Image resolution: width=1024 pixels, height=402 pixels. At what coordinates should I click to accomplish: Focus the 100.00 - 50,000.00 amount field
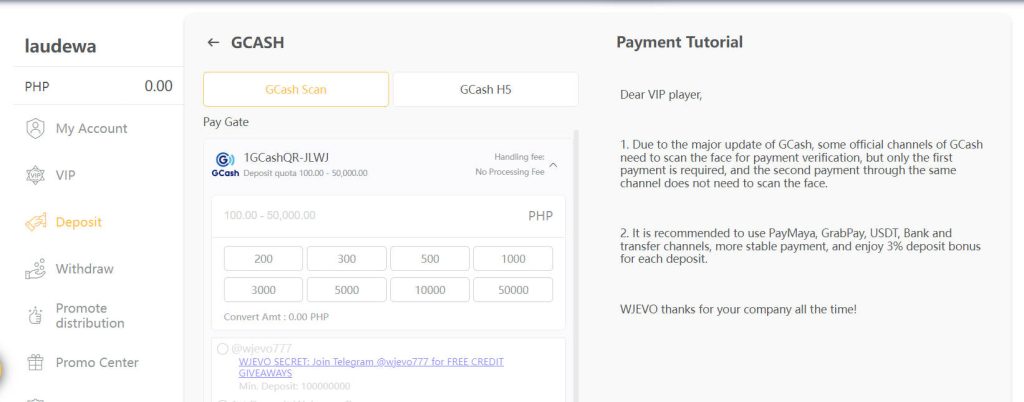click(389, 216)
